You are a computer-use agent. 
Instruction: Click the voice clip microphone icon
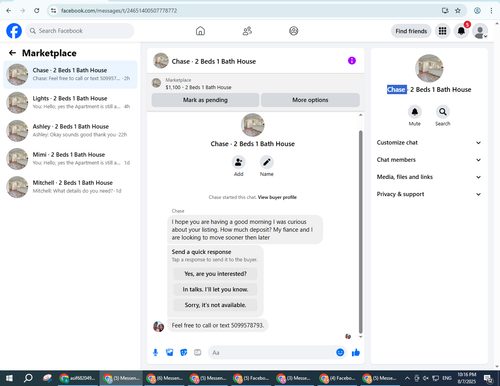155,352
